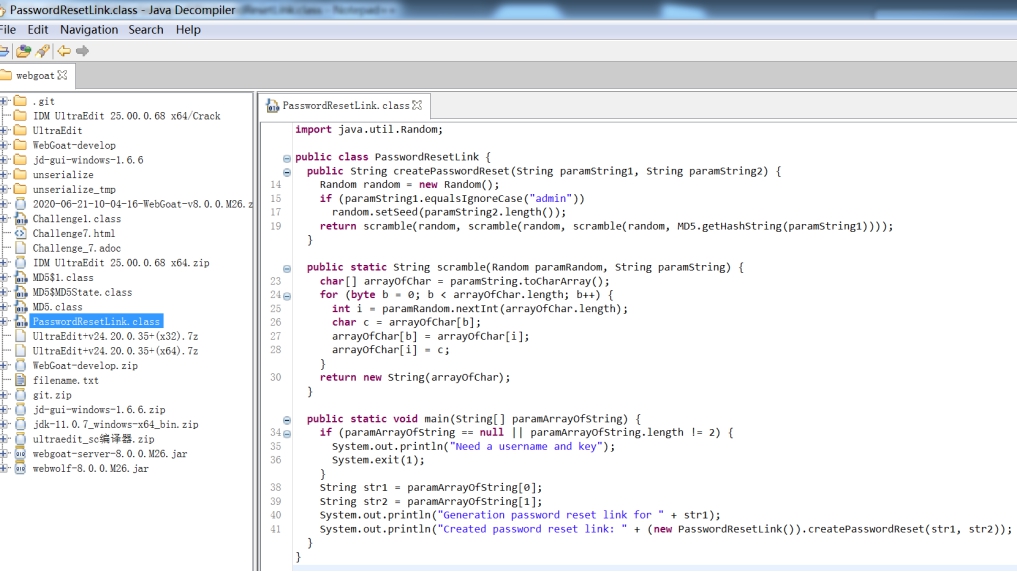Click the Back arrow toolbar icon

(x=64, y=51)
